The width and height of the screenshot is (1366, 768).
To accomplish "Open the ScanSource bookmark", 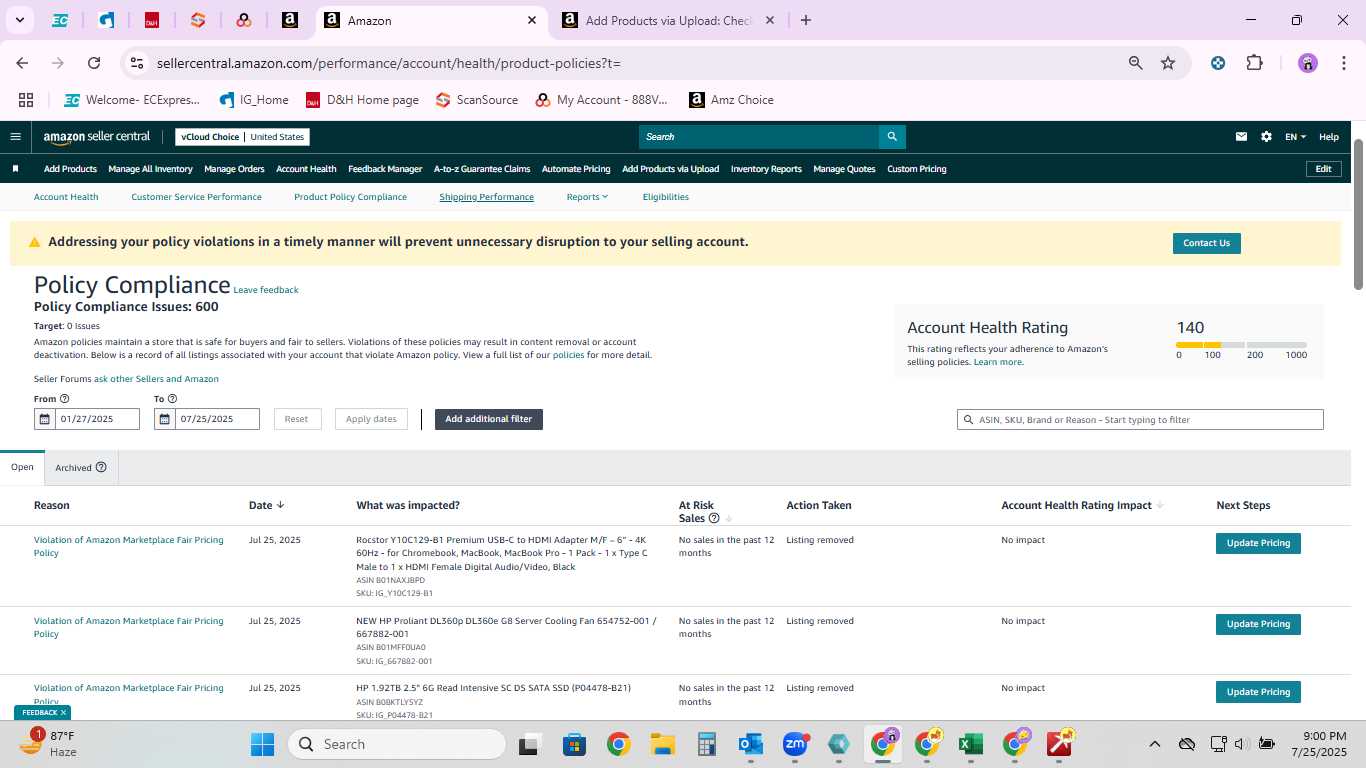I will [477, 100].
